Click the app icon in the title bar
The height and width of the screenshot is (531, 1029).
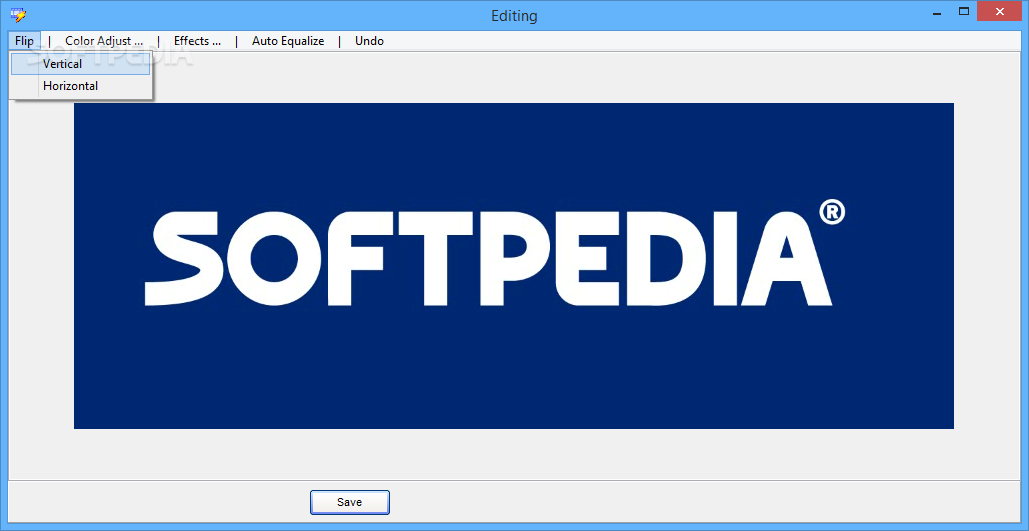coord(18,14)
